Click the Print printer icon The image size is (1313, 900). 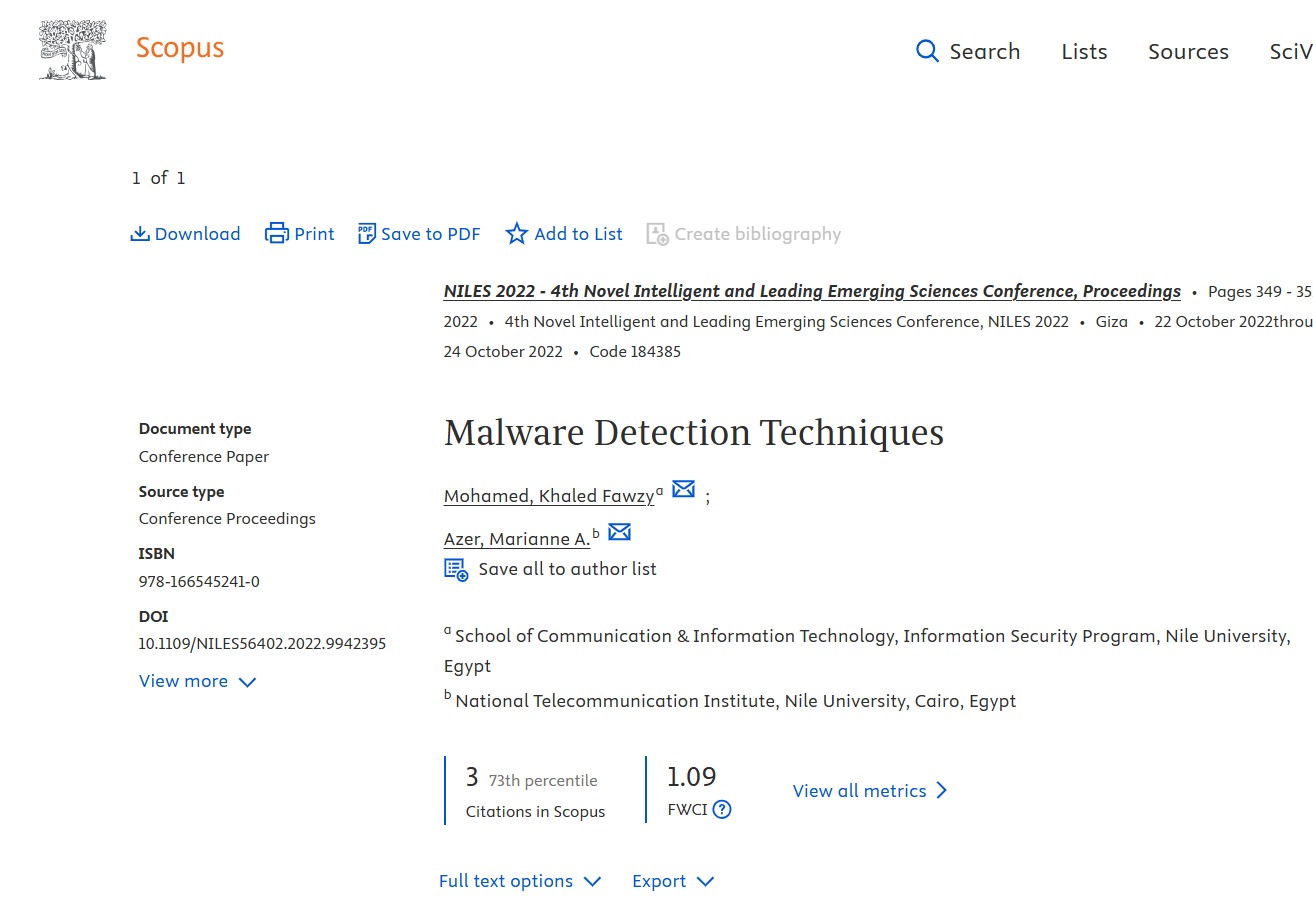click(276, 234)
